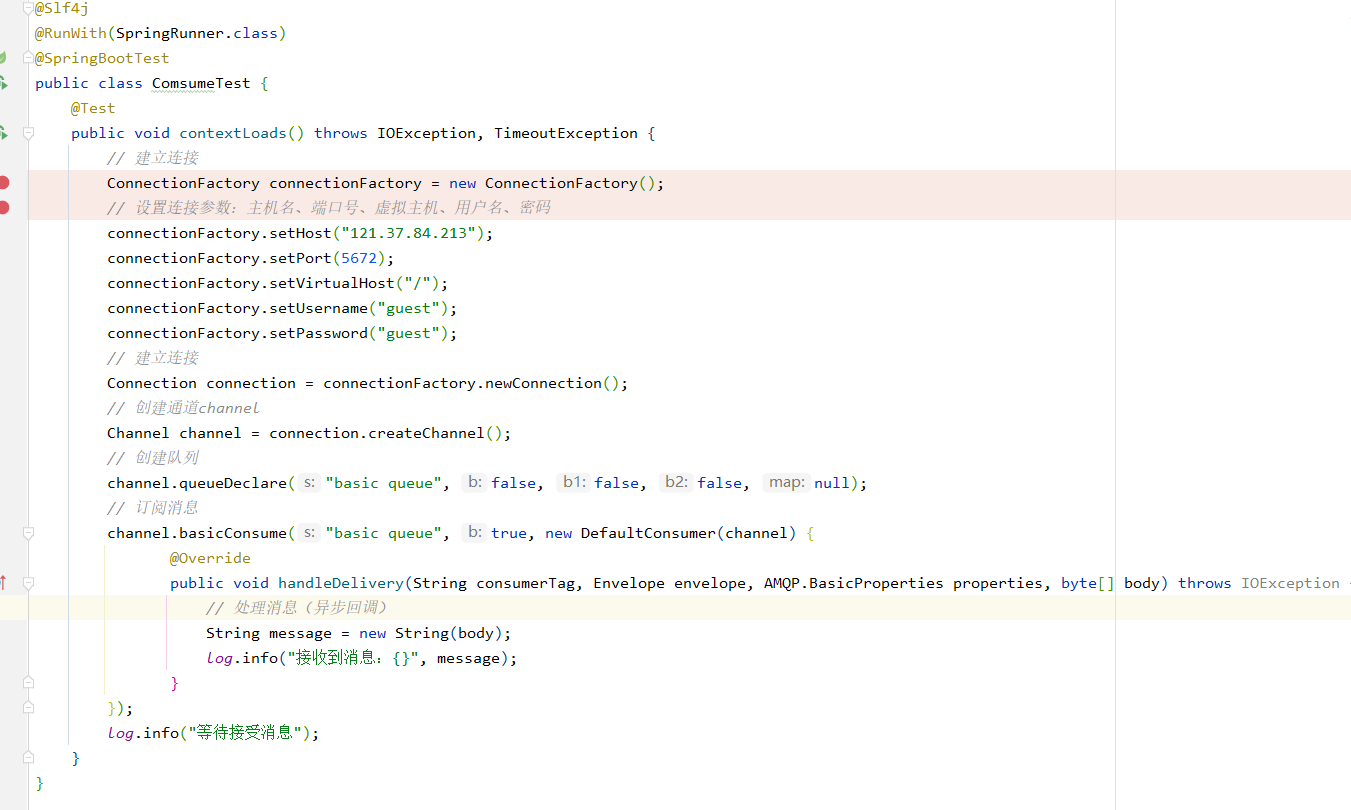Click the b2: parameter hint
Viewport: 1351px width, 810px height.
pyautogui.click(x=676, y=483)
